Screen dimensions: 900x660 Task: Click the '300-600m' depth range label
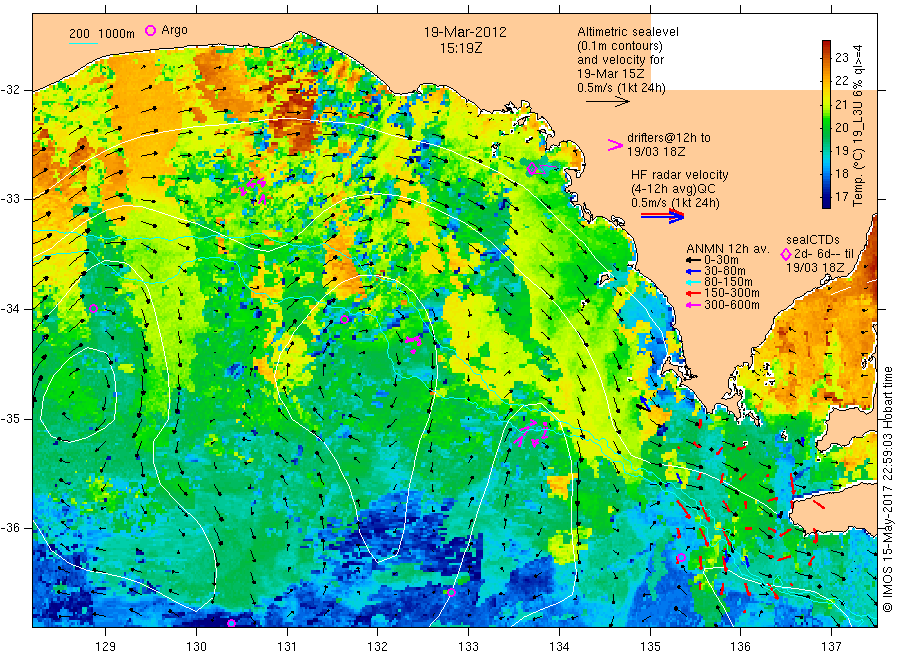pos(732,305)
